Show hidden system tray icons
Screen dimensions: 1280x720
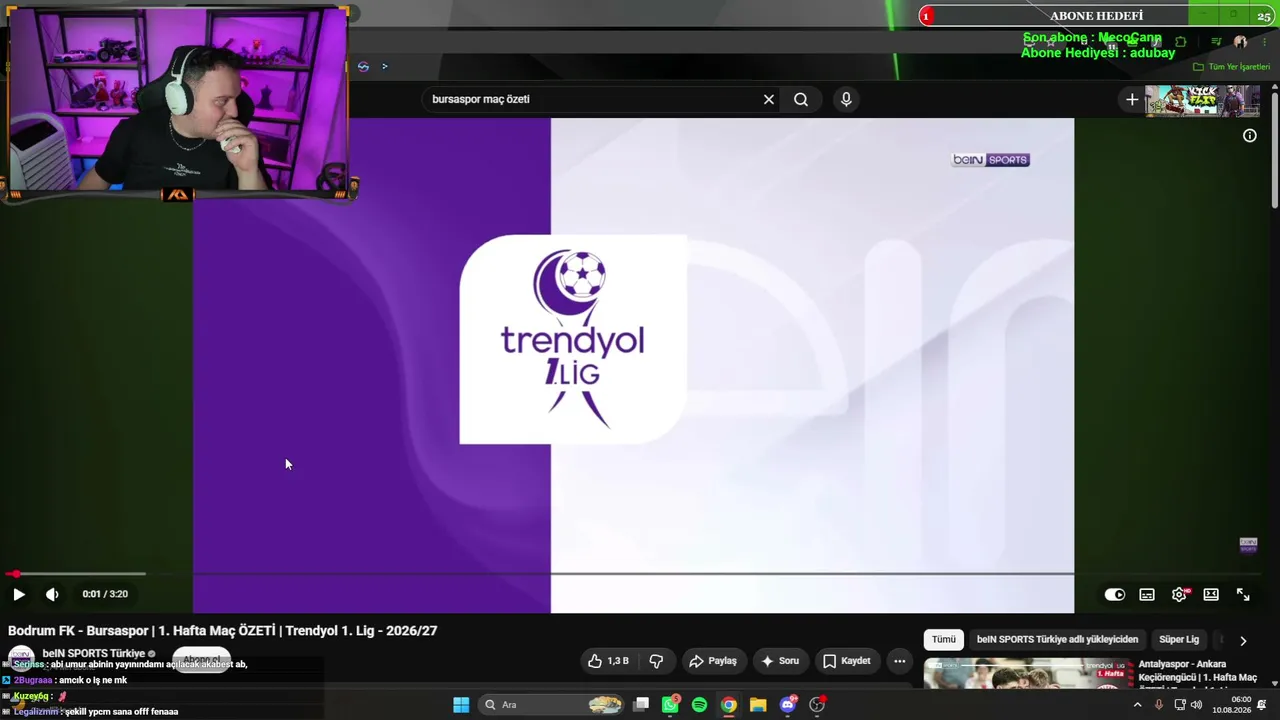(x=1137, y=705)
